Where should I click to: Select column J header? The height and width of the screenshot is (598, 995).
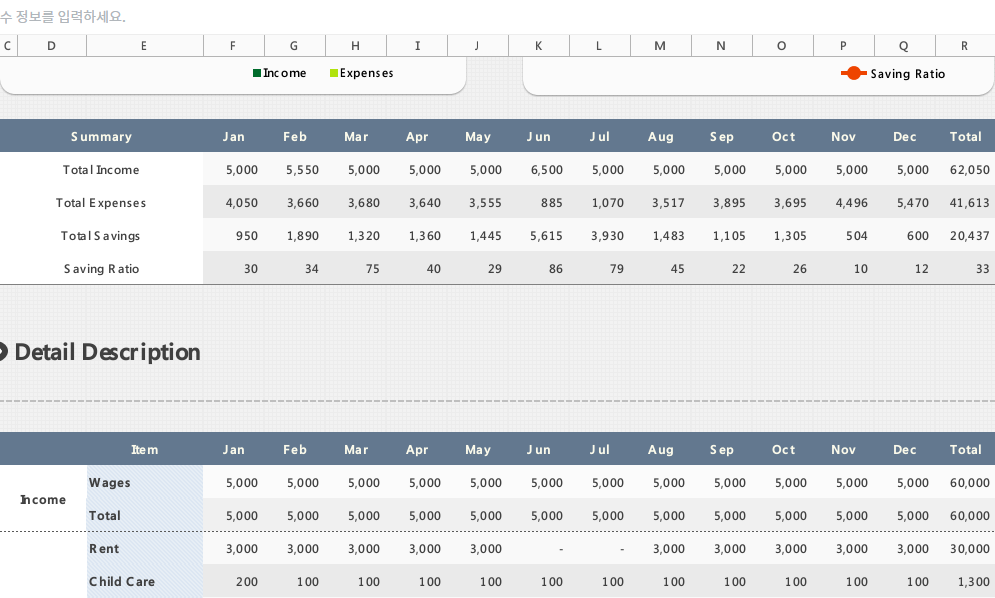pos(478,46)
